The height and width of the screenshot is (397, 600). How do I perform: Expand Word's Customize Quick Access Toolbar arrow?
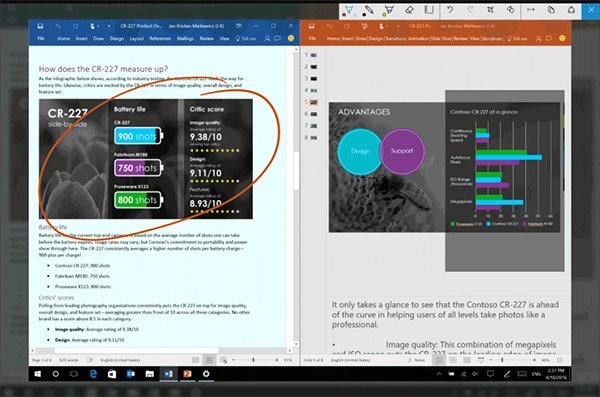point(109,26)
